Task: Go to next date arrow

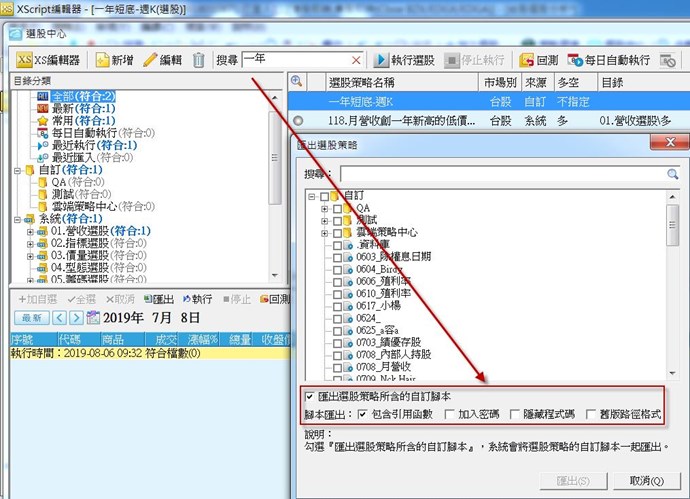Action: coord(76,317)
